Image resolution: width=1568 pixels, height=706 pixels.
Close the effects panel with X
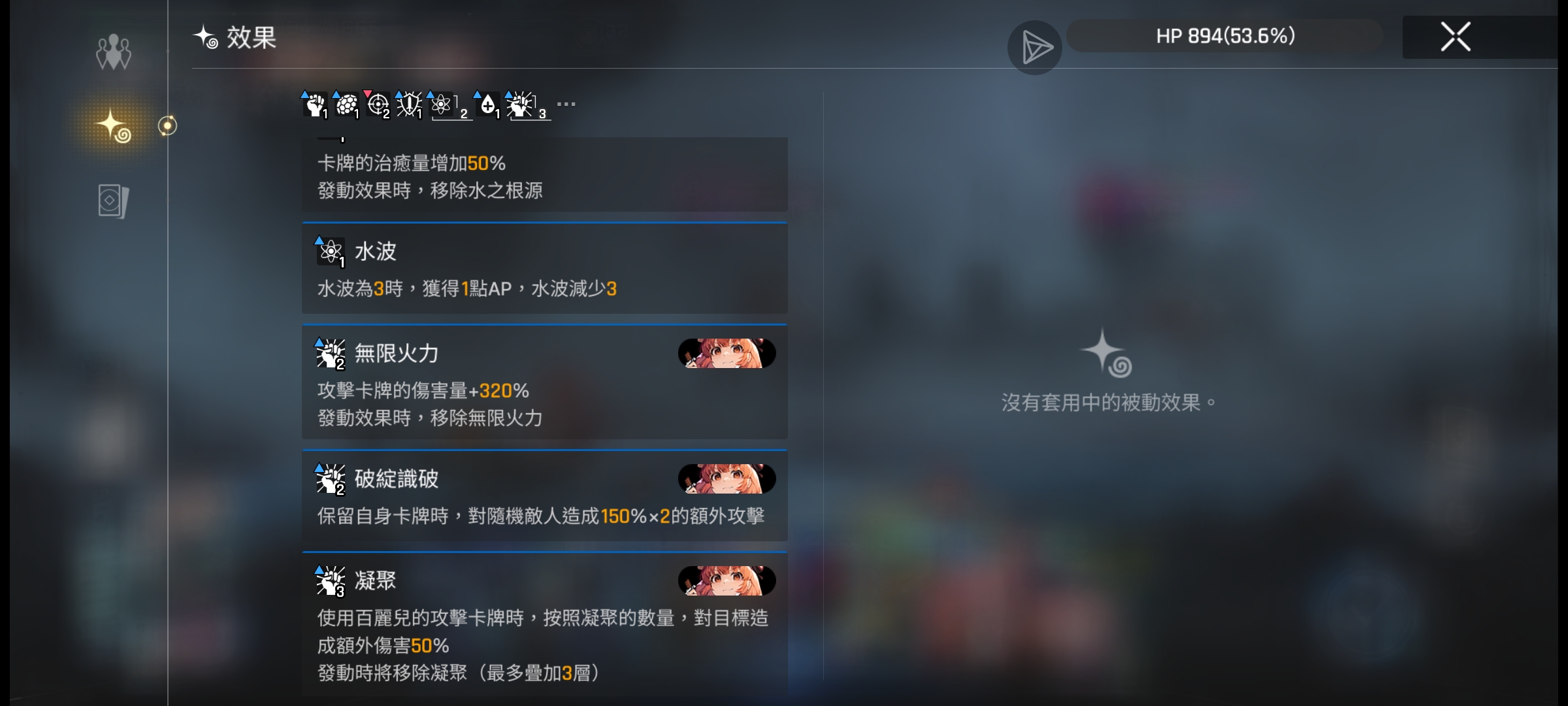1456,37
